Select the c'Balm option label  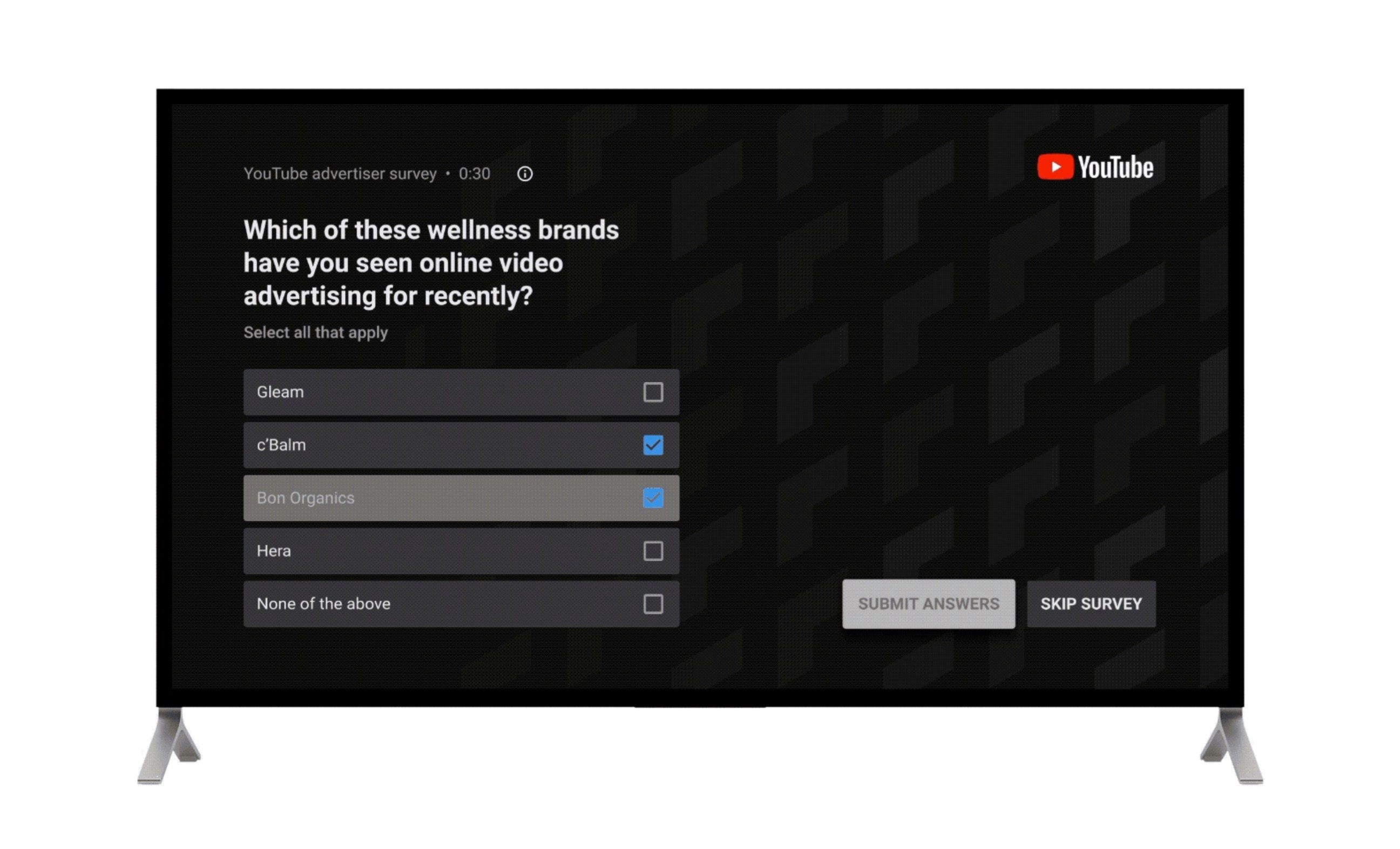(x=281, y=445)
